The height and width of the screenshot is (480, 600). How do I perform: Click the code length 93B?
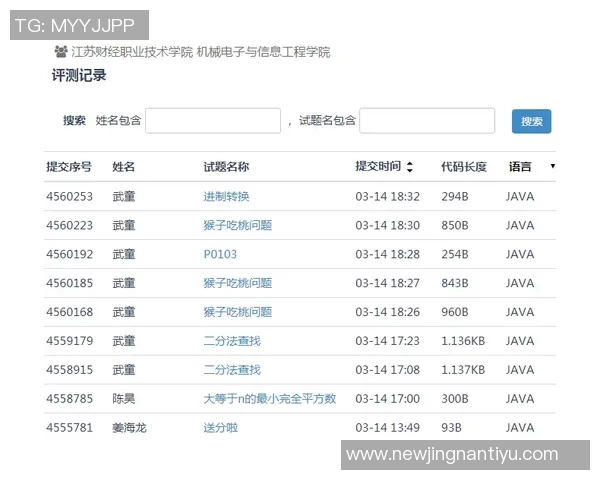tap(451, 428)
